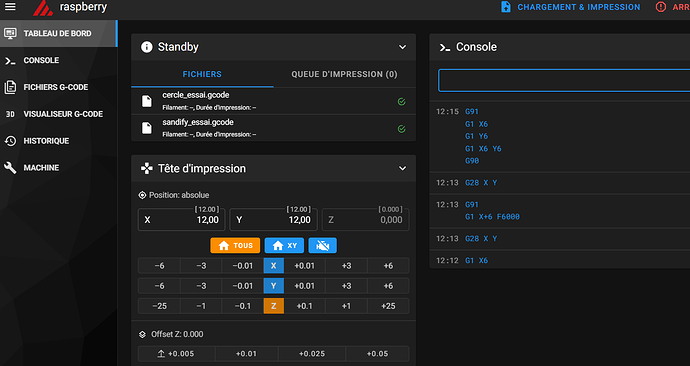Select the Fichiers tab

coord(202,74)
